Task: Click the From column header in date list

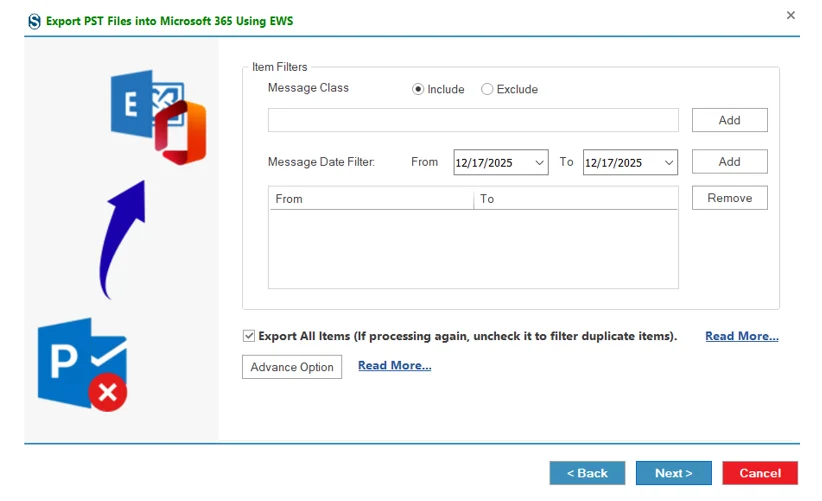Action: (x=371, y=199)
